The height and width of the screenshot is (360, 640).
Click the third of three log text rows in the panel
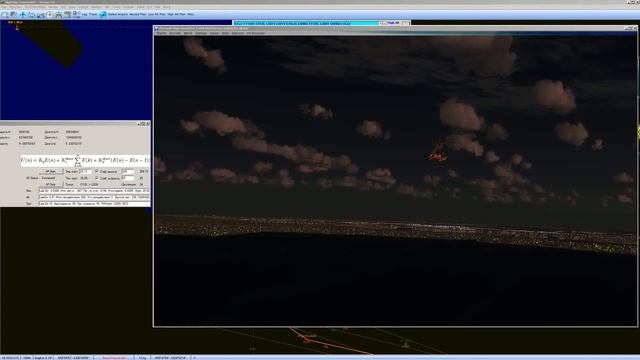point(94,203)
